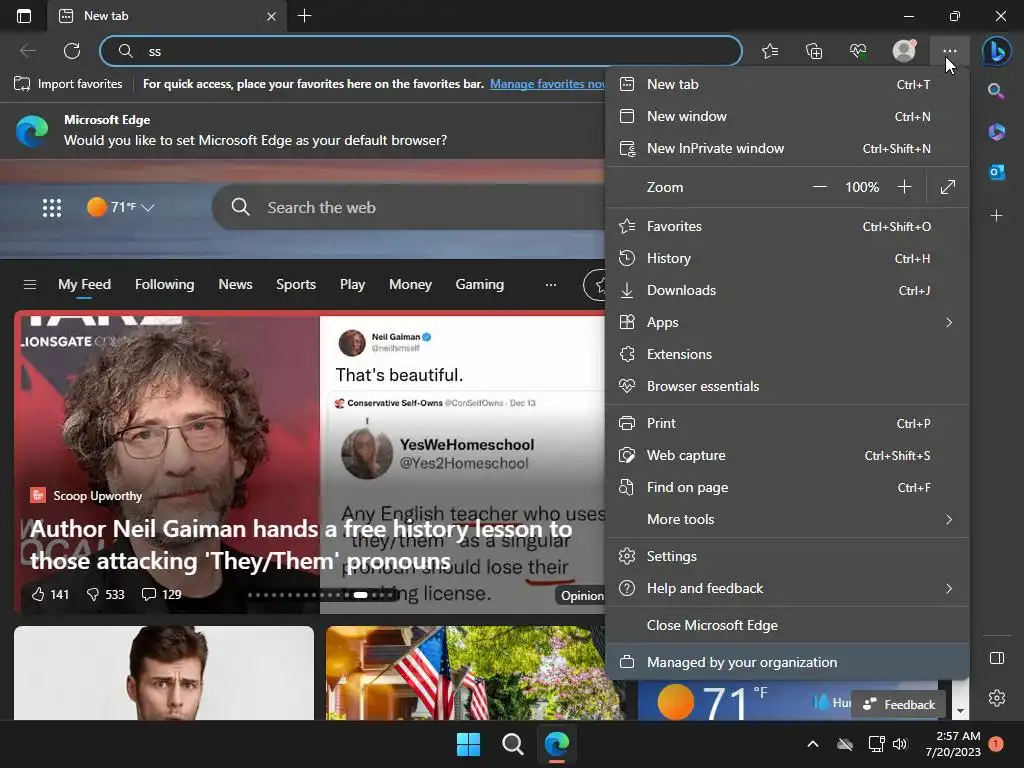
Task: Open Browser essentials menu item
Action: click(787, 387)
